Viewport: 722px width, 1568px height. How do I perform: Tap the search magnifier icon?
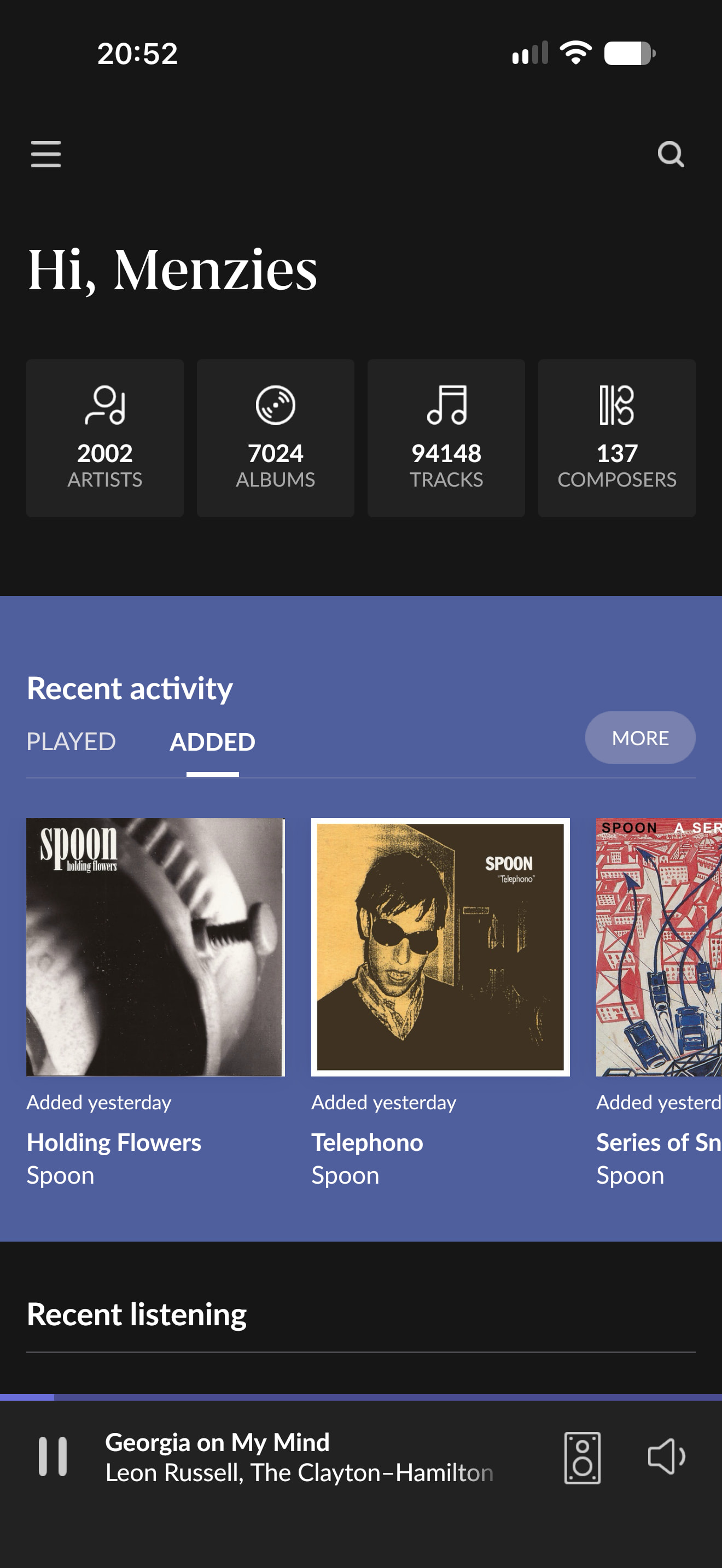coord(671,154)
